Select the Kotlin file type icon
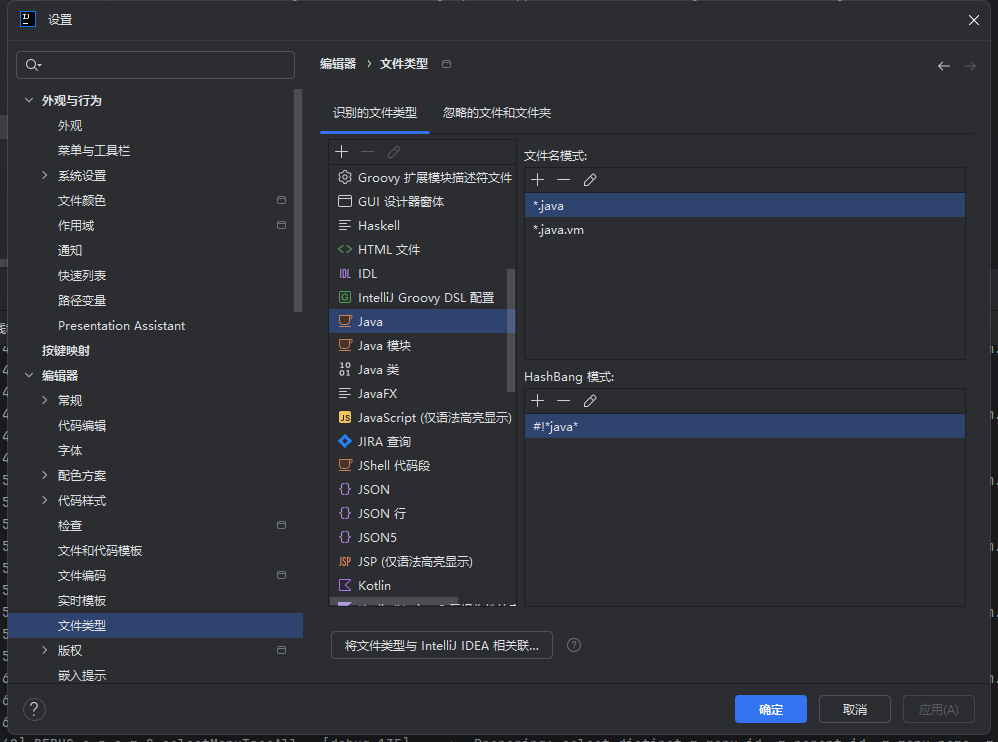Viewport: 998px width, 742px height. pos(345,585)
